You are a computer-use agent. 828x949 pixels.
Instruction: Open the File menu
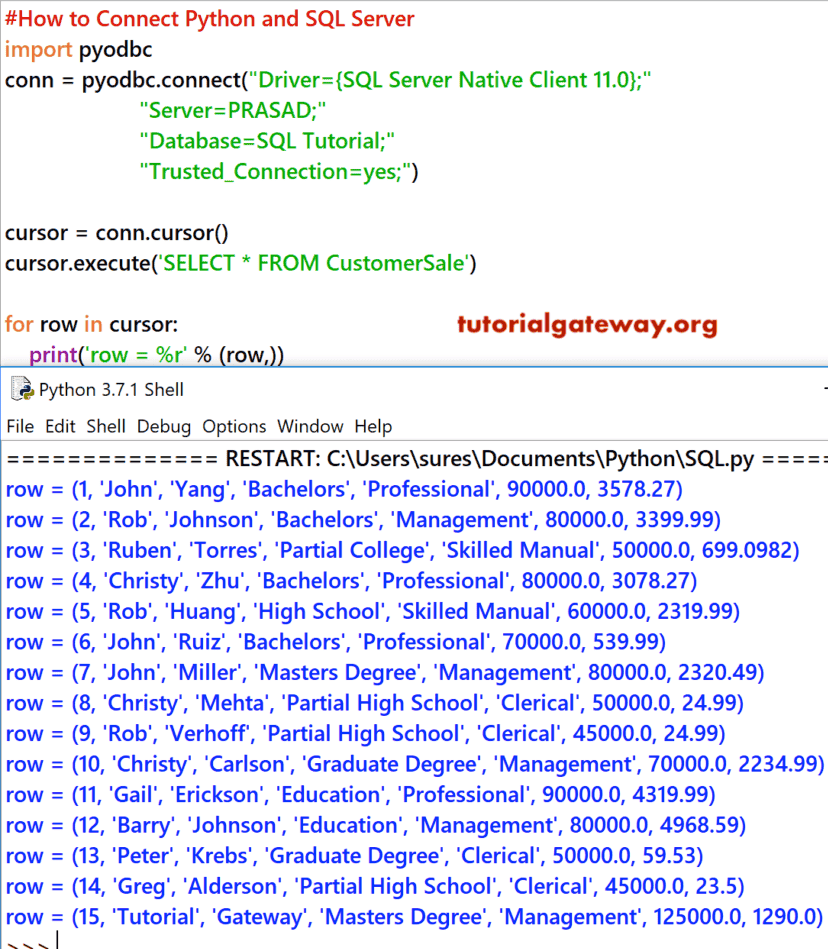[19, 426]
